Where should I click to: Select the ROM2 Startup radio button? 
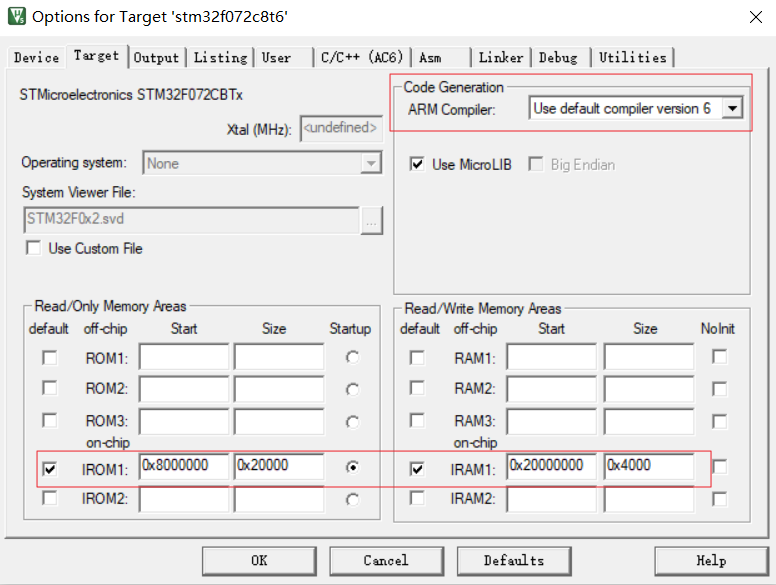click(x=352, y=390)
